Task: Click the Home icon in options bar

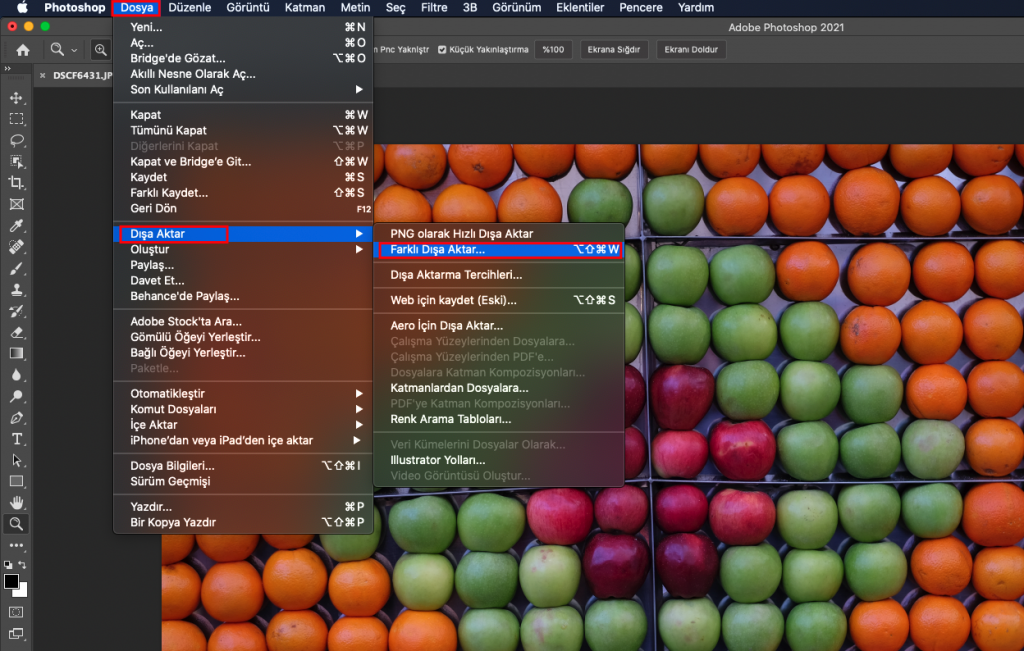Action: tap(23, 50)
